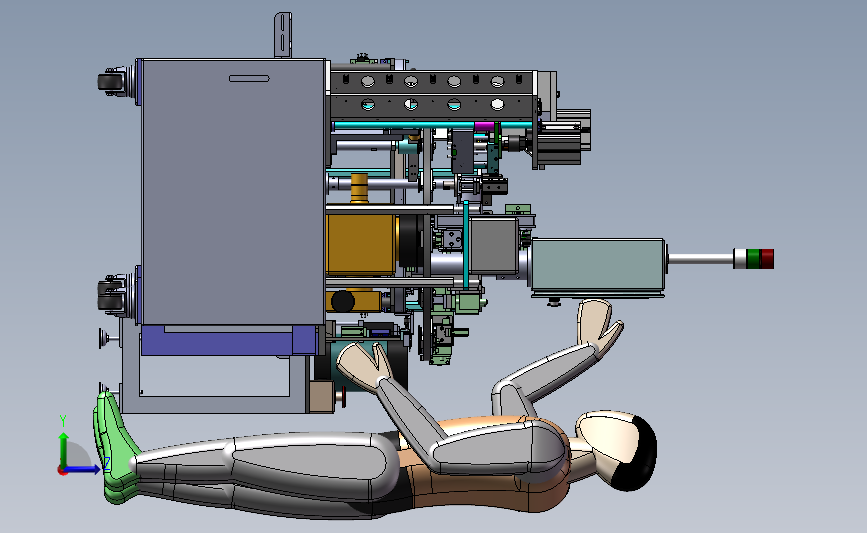The width and height of the screenshot is (867, 533).
Task: Select the mannequin's head
Action: coord(617,450)
